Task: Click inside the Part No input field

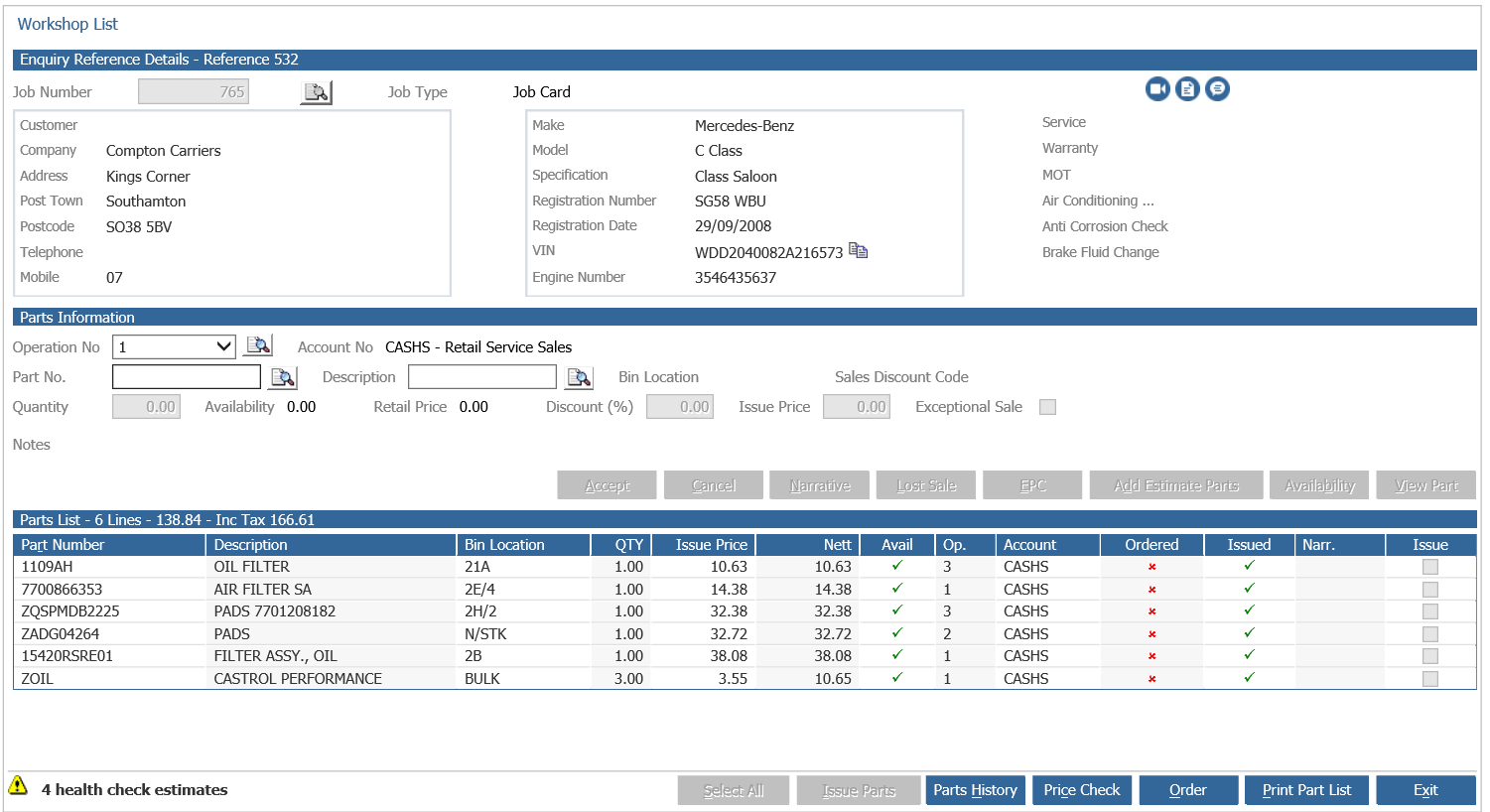Action: point(186,378)
